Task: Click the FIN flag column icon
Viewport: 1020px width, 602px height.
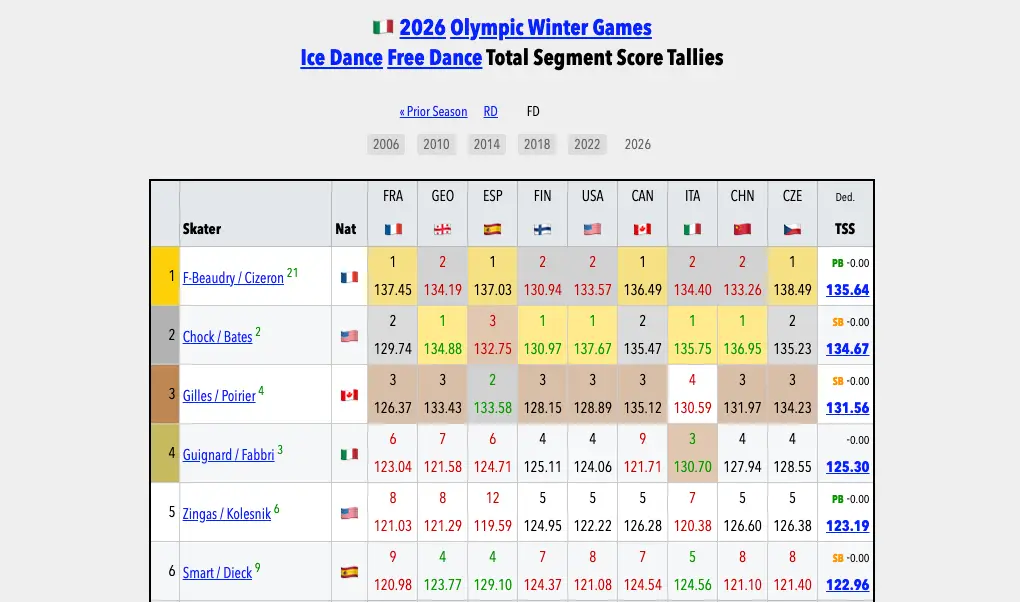Action: pyautogui.click(x=542, y=228)
